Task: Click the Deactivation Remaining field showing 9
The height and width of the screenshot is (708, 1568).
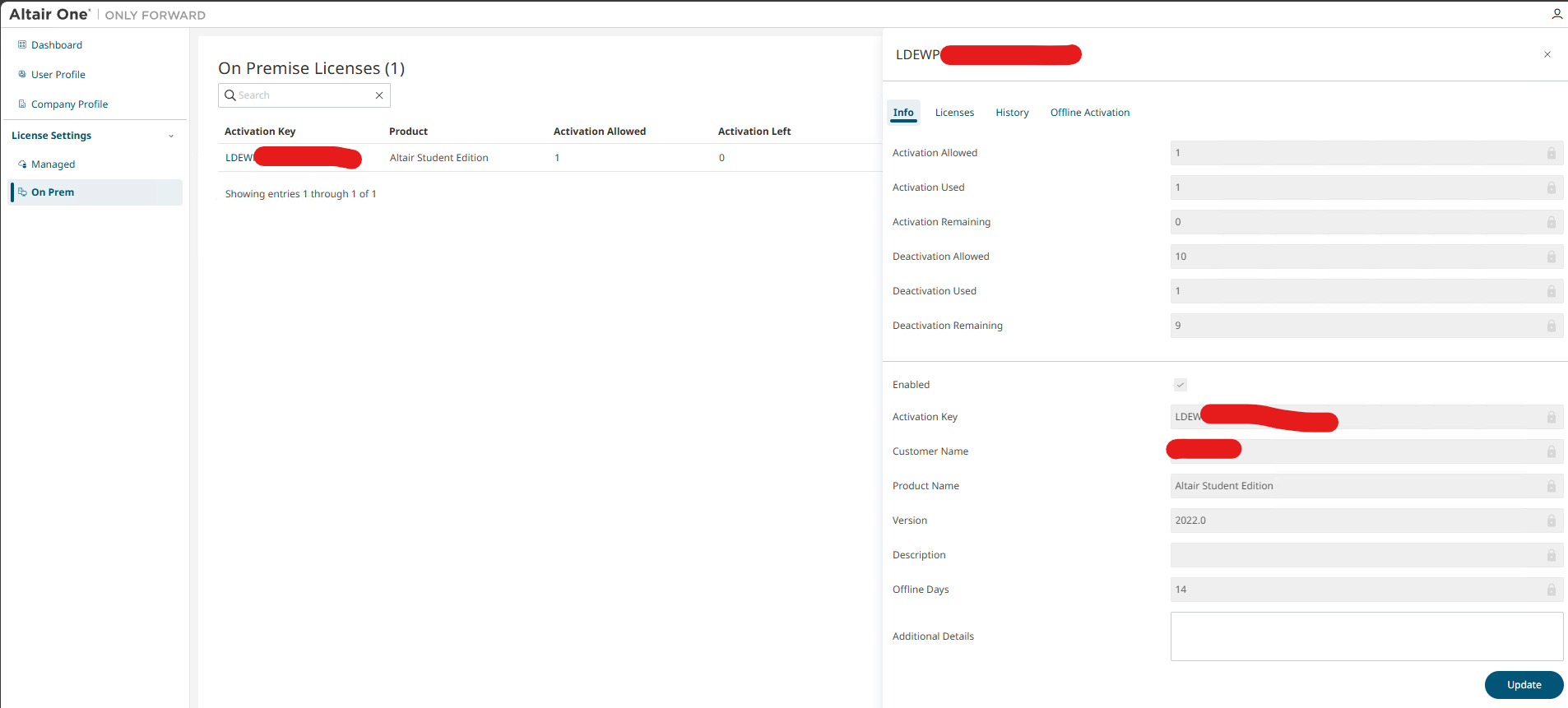Action: pyautogui.click(x=1366, y=326)
